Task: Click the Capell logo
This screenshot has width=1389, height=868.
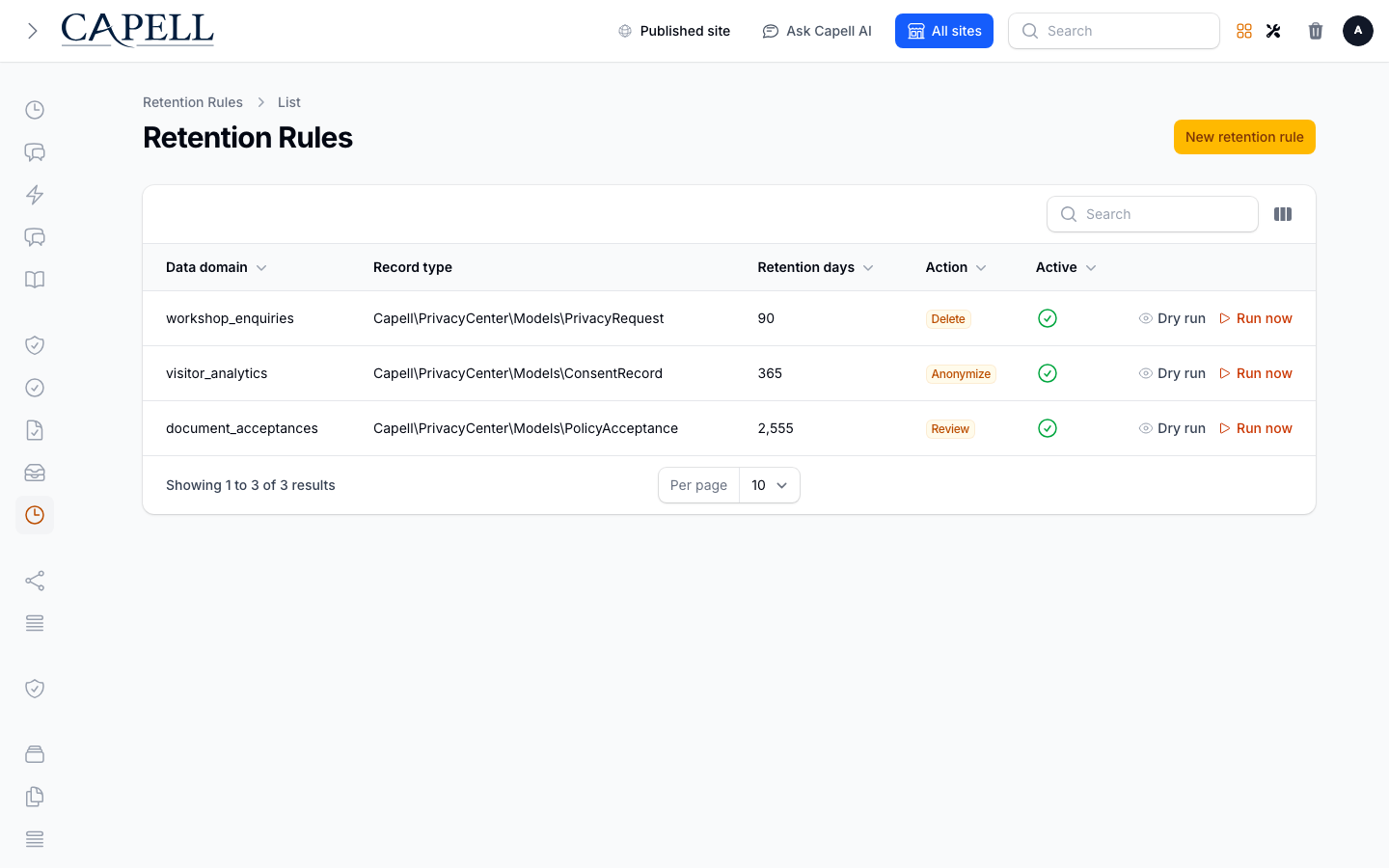Action: [x=138, y=31]
